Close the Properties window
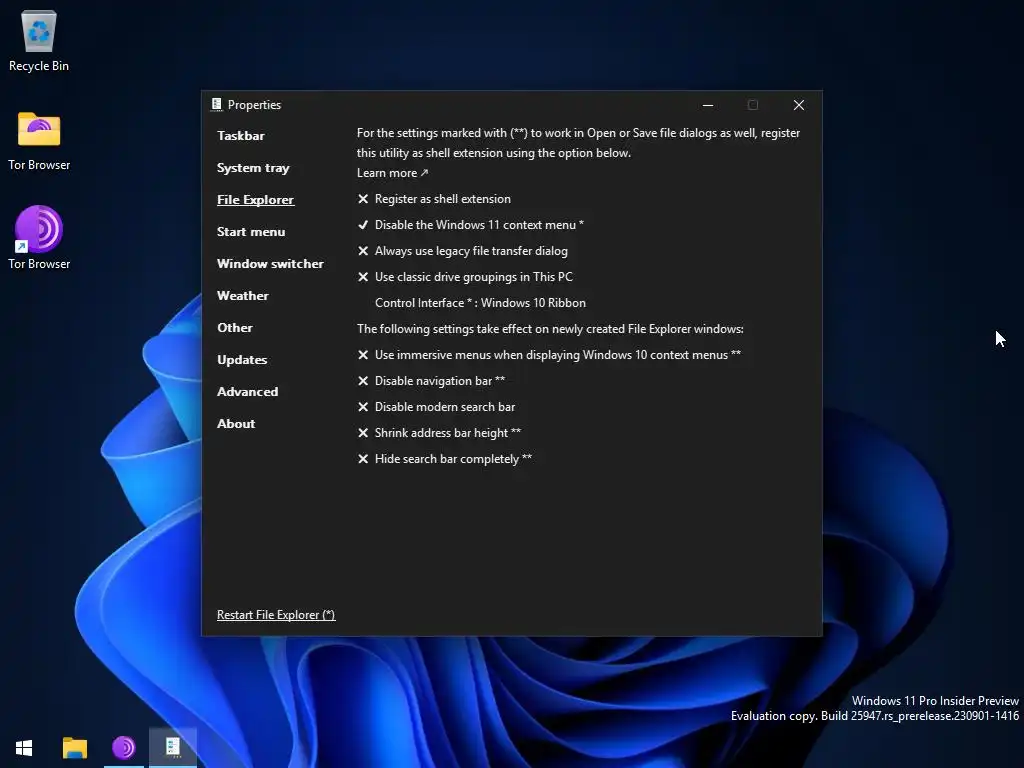The height and width of the screenshot is (768, 1024). pyautogui.click(x=799, y=104)
